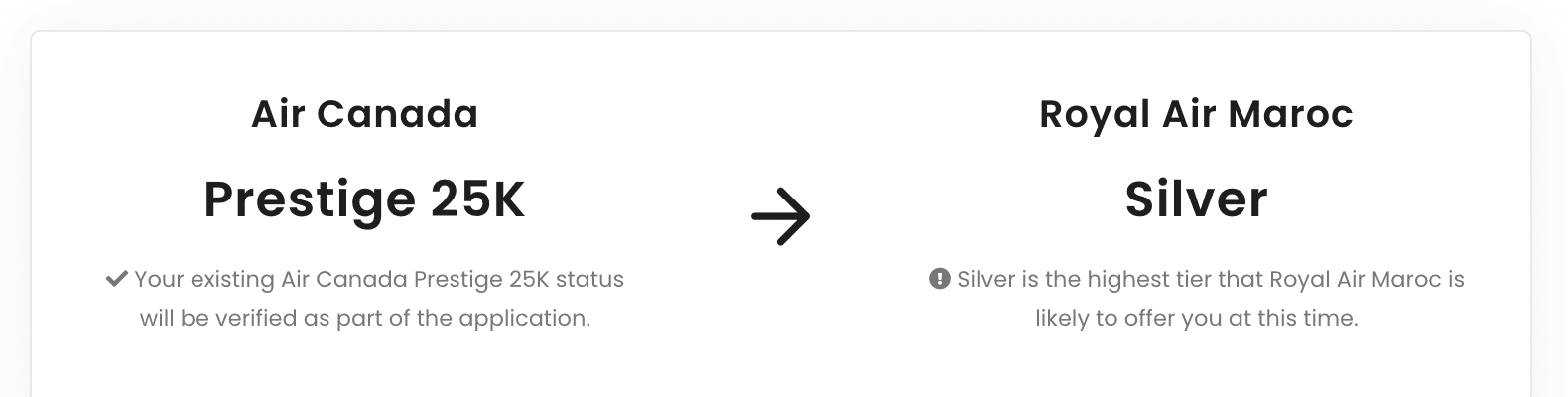Click the right-pointing arrow between the airlines
1568x397 pixels.
[781, 216]
